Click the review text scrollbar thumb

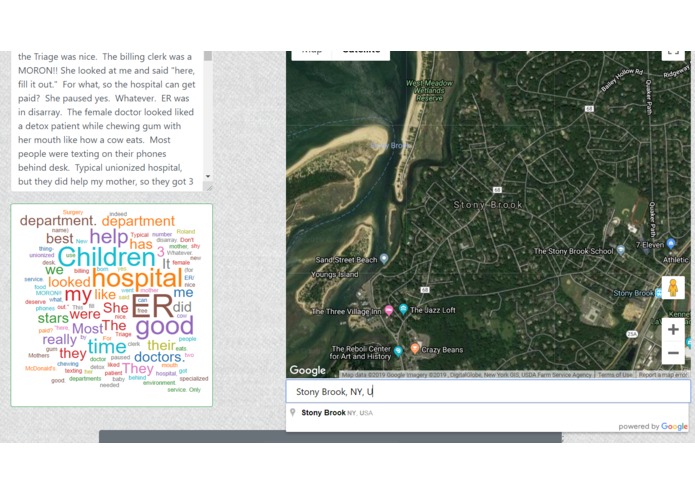click(x=207, y=56)
